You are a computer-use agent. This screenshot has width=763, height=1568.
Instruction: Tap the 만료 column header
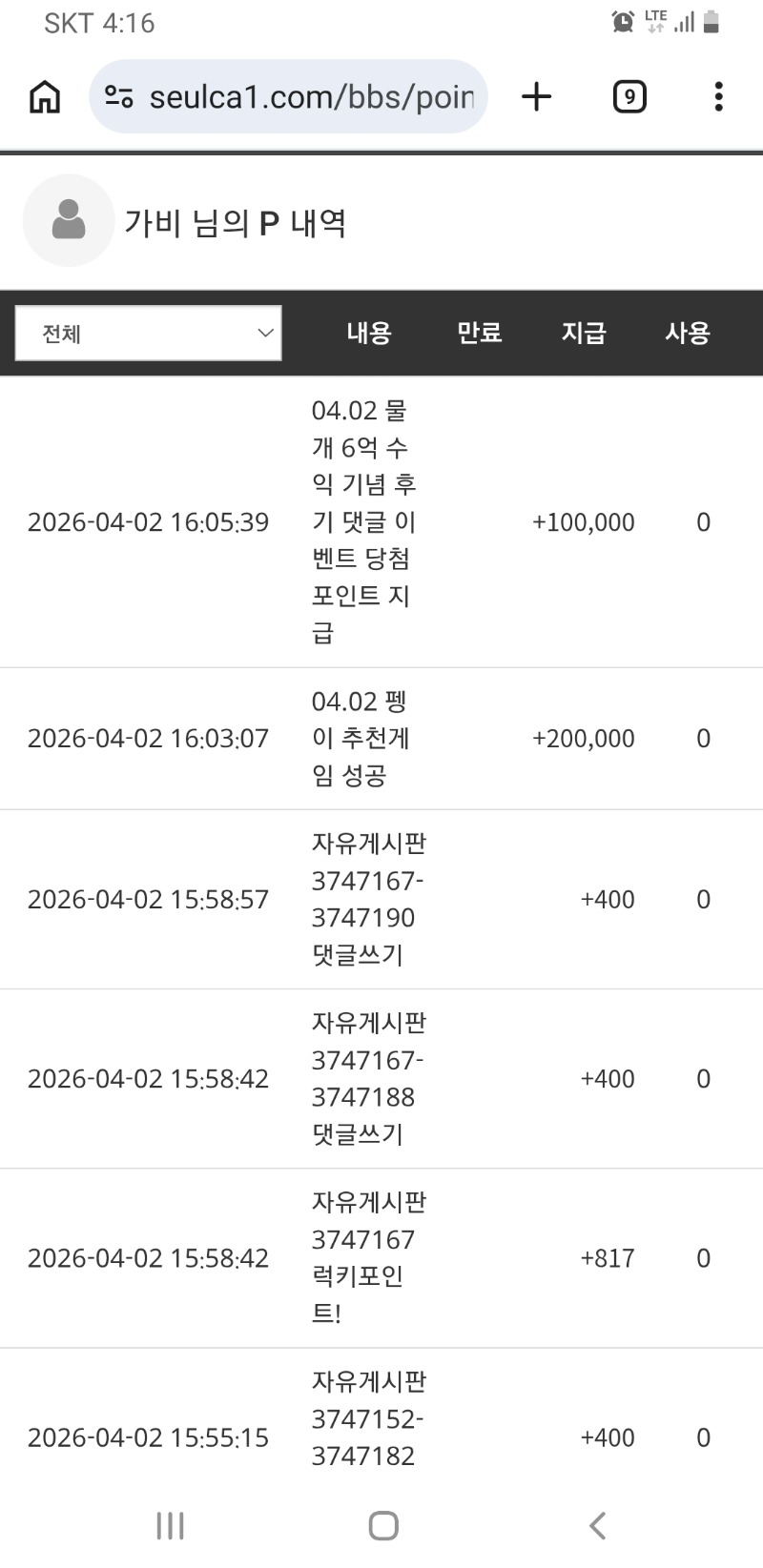coord(479,333)
